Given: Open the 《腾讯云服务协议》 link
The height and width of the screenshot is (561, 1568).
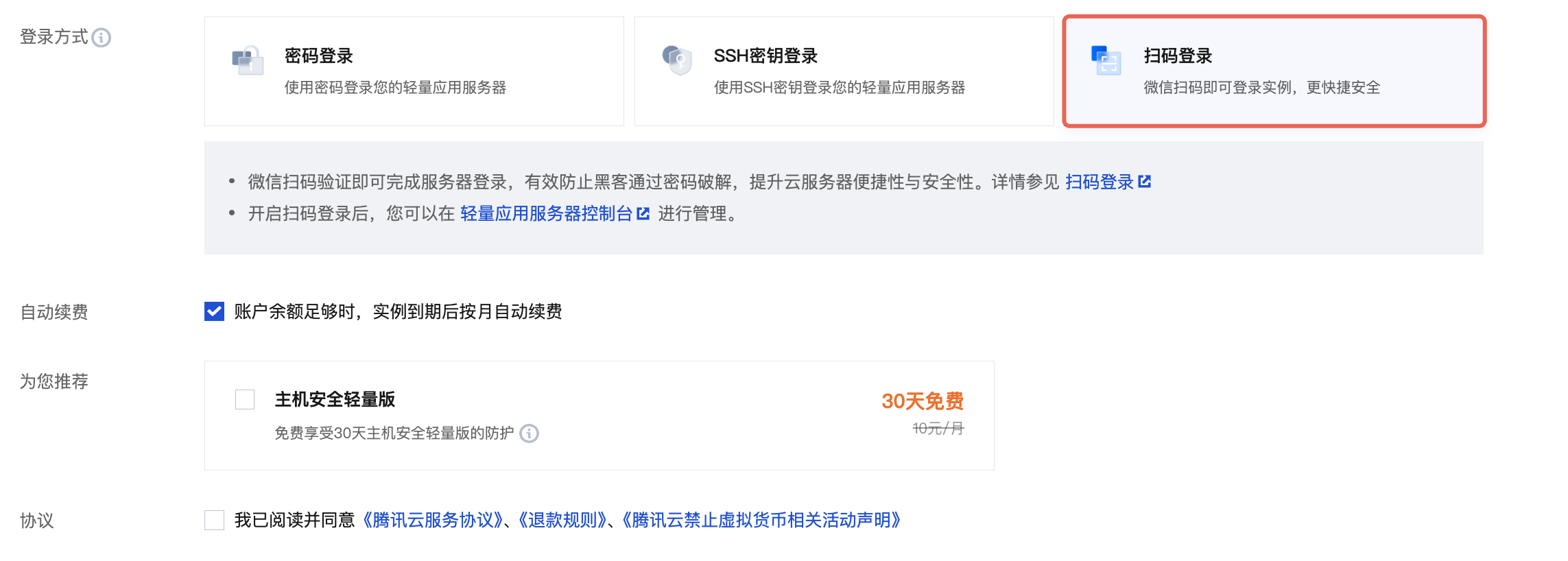Looking at the screenshot, I should pyautogui.click(x=433, y=520).
